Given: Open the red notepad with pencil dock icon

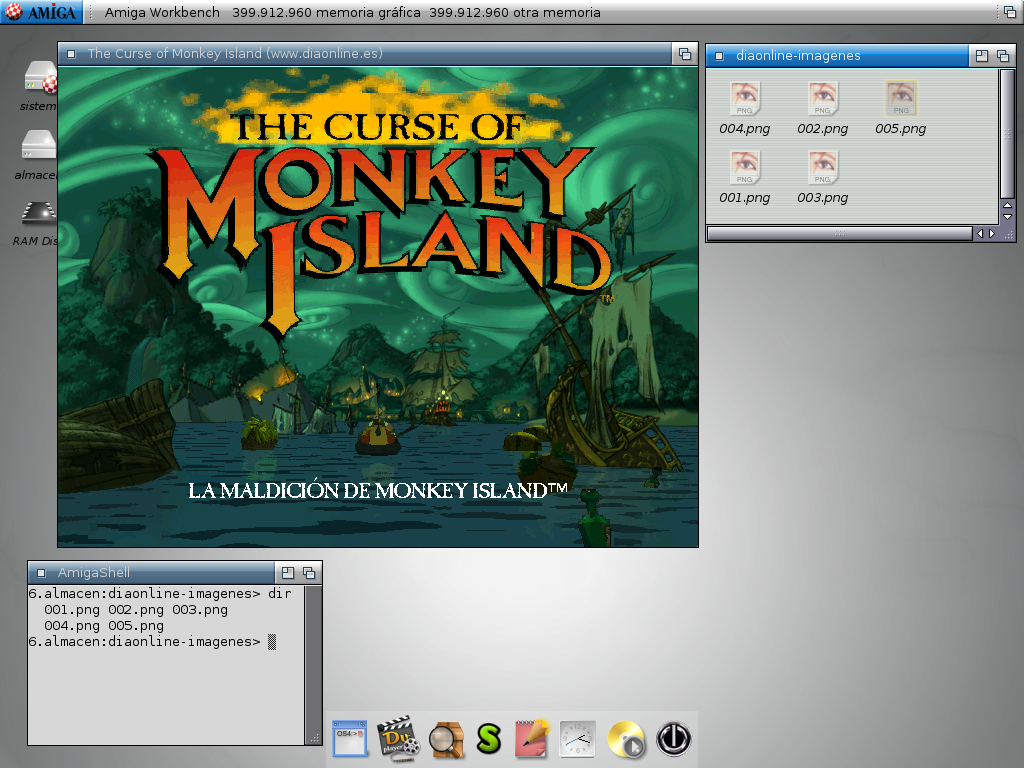Looking at the screenshot, I should point(532,739).
